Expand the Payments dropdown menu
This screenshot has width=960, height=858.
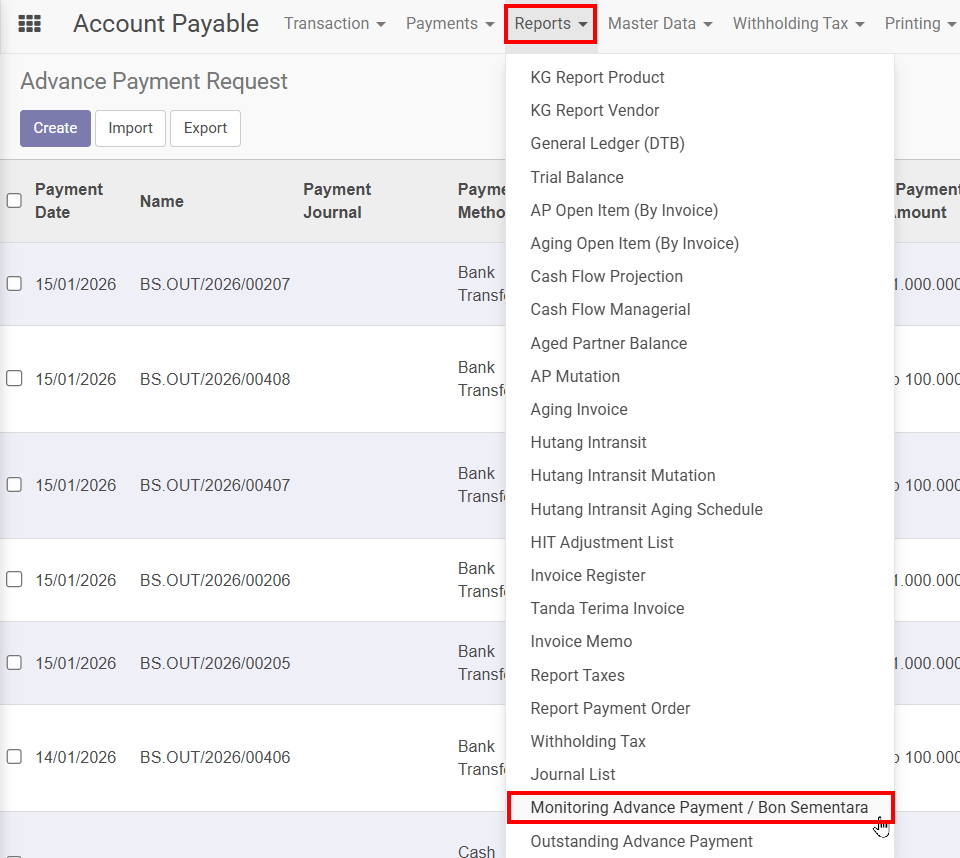coord(449,24)
